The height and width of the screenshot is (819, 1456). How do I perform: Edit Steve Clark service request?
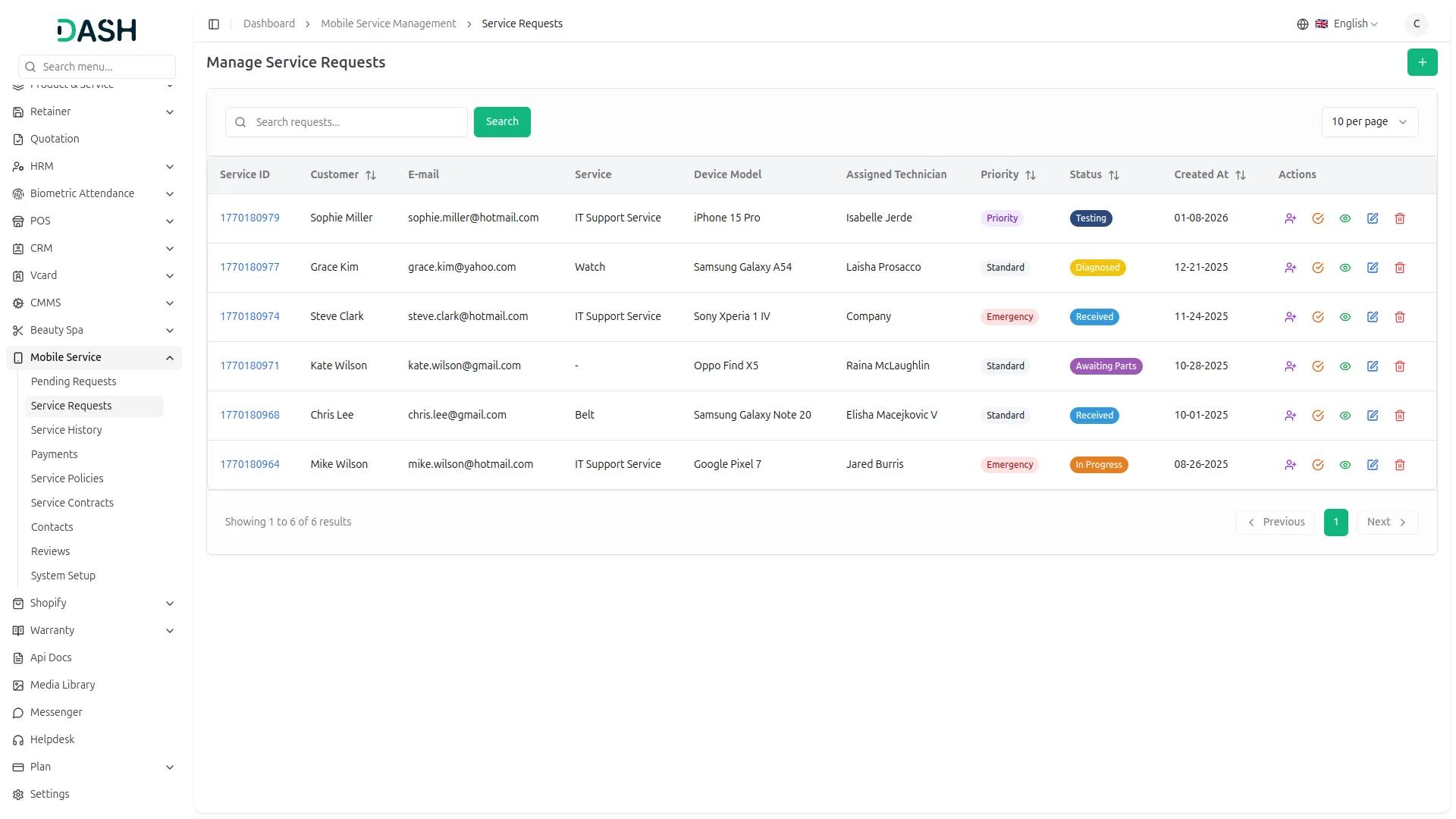coord(1372,317)
